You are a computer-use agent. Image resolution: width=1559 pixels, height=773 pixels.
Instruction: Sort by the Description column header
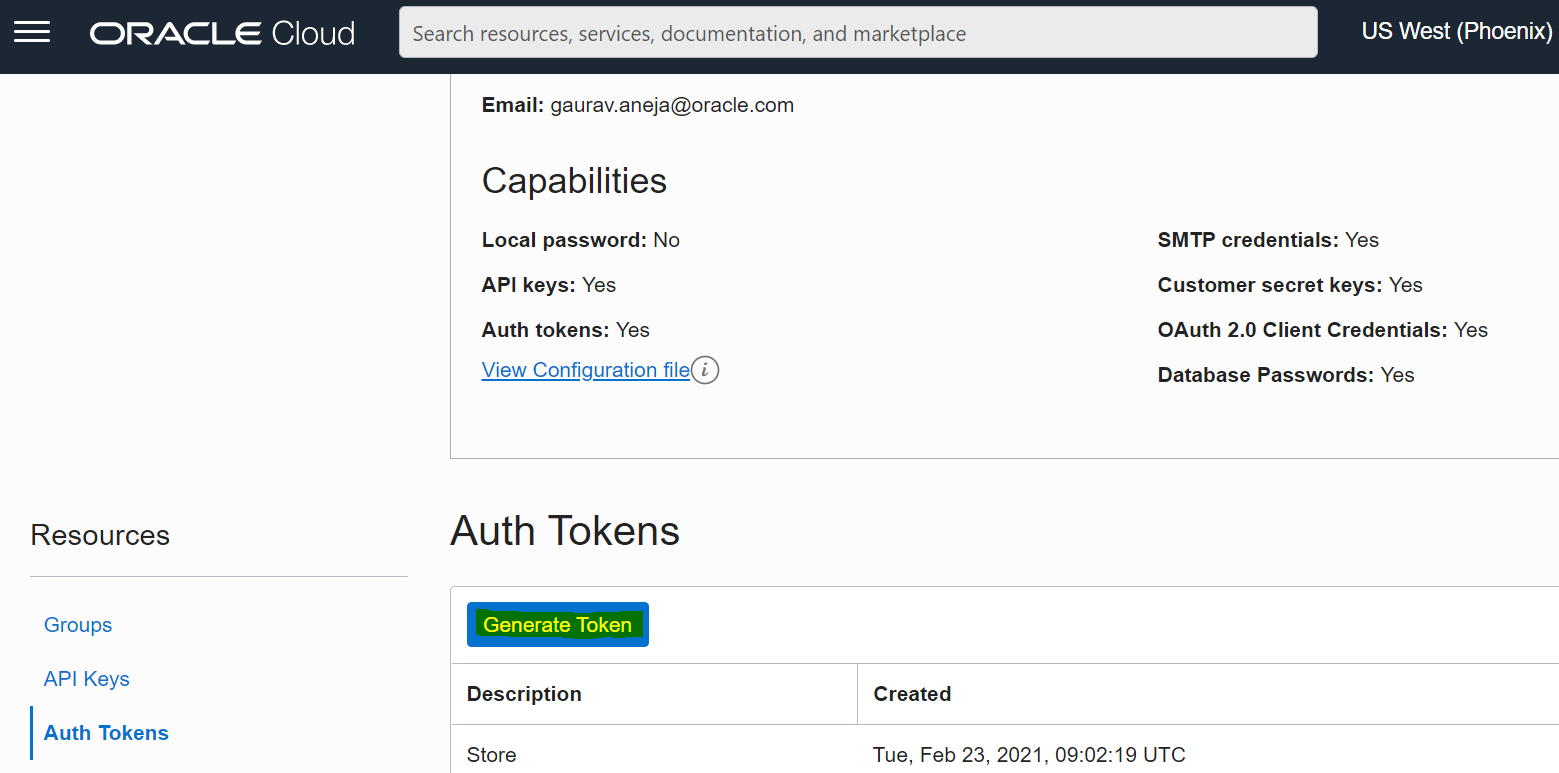click(522, 693)
